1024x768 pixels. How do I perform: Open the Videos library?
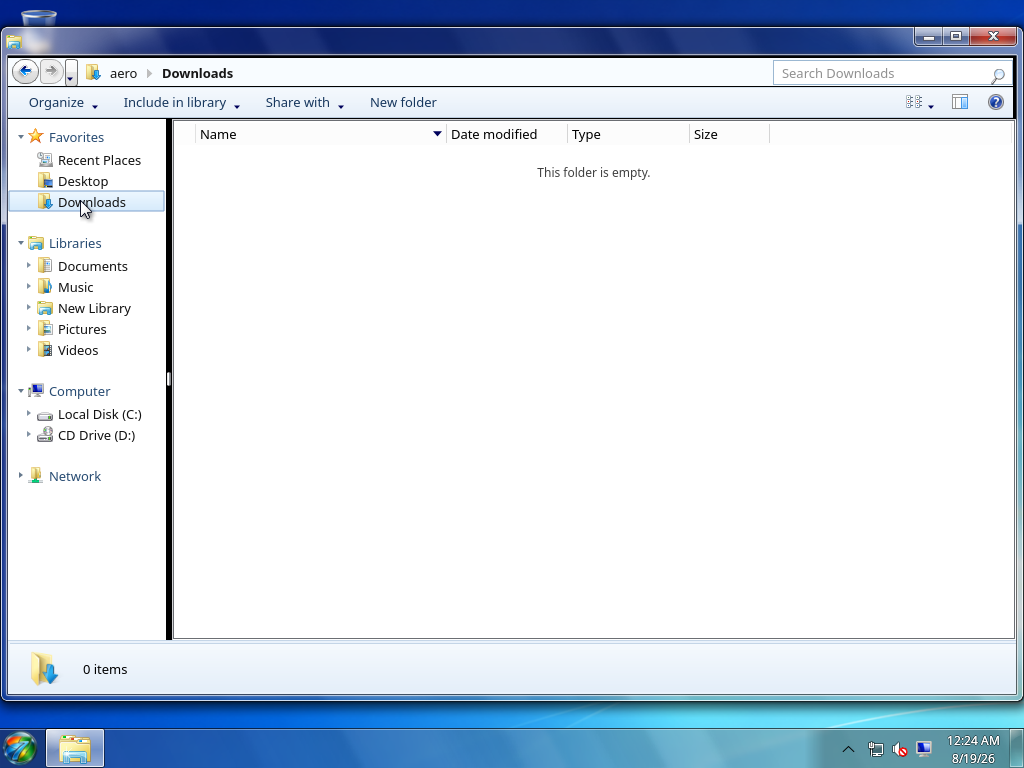pos(78,349)
